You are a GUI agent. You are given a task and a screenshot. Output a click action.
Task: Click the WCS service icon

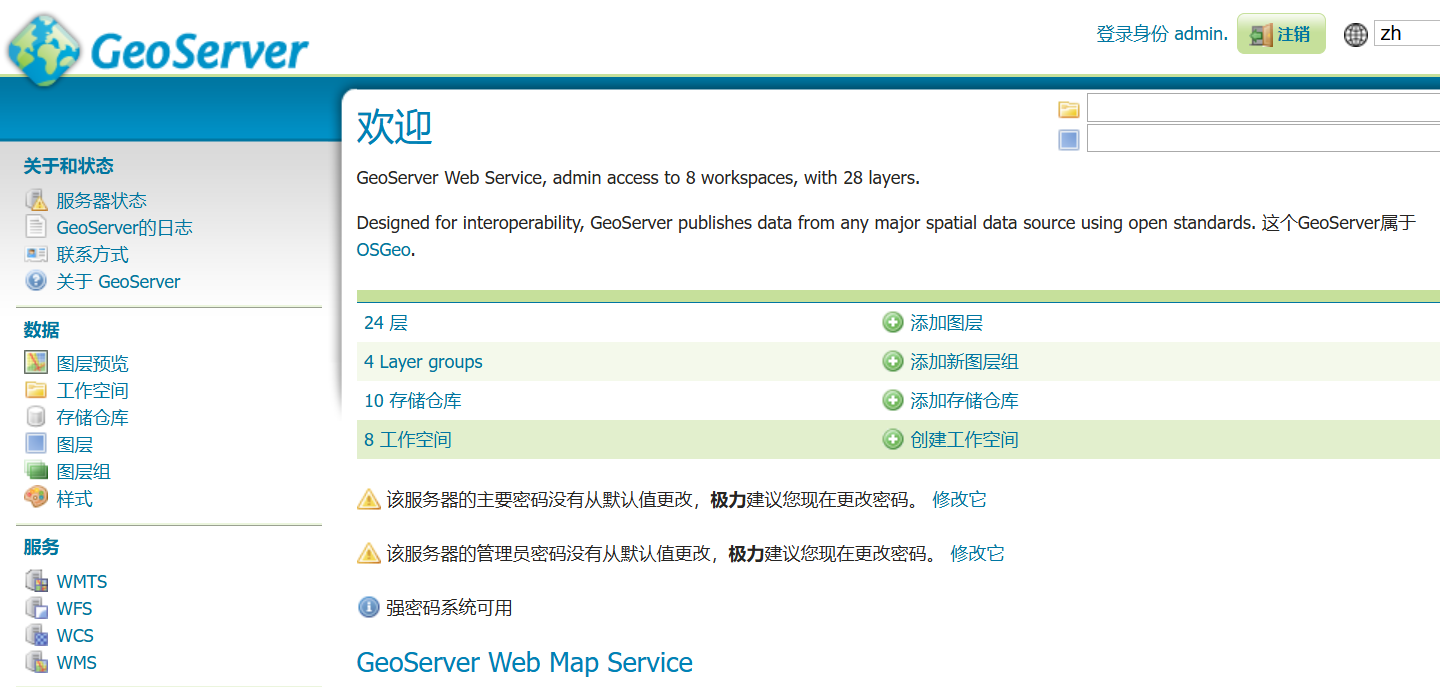tap(36, 635)
